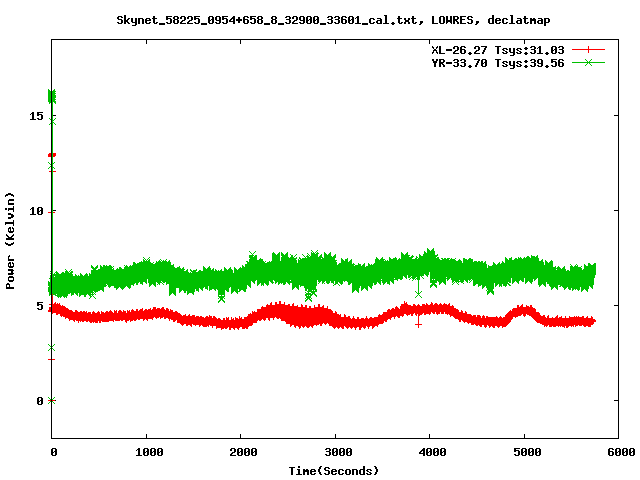Click the y-axis tick label 5
Screen dimensions: 640x480
pyautogui.click(x=40, y=306)
